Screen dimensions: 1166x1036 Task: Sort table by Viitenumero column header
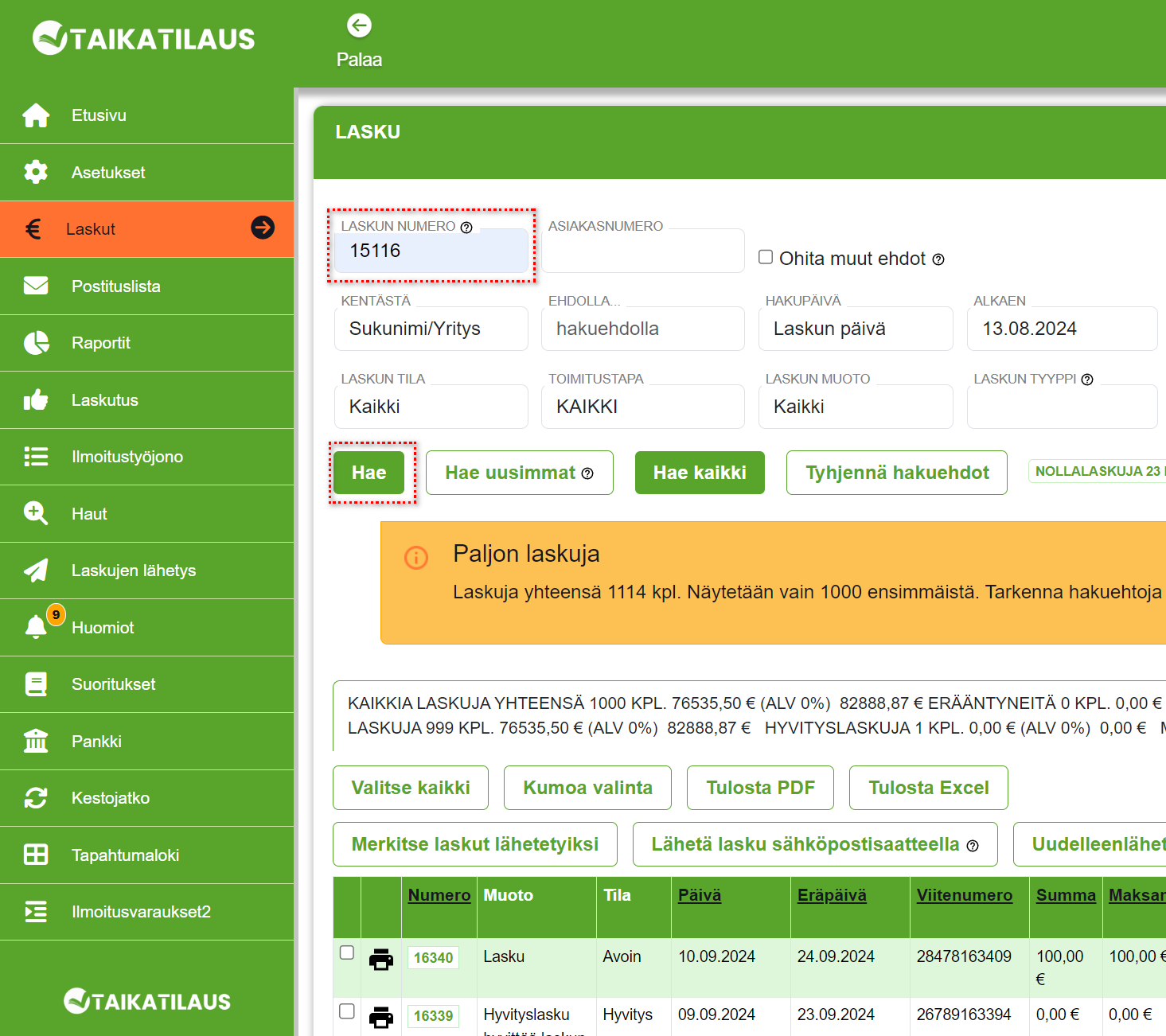tap(965, 895)
